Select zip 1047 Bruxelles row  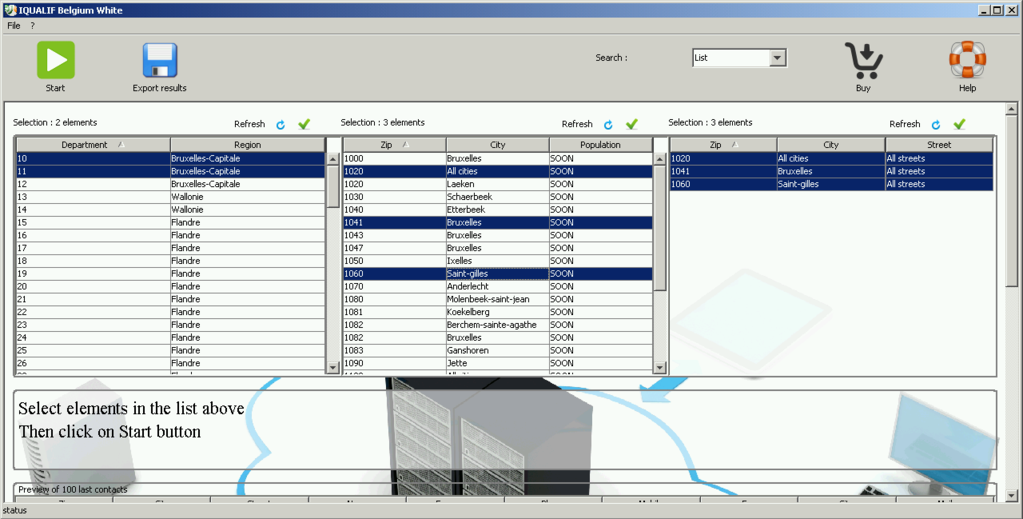point(498,248)
